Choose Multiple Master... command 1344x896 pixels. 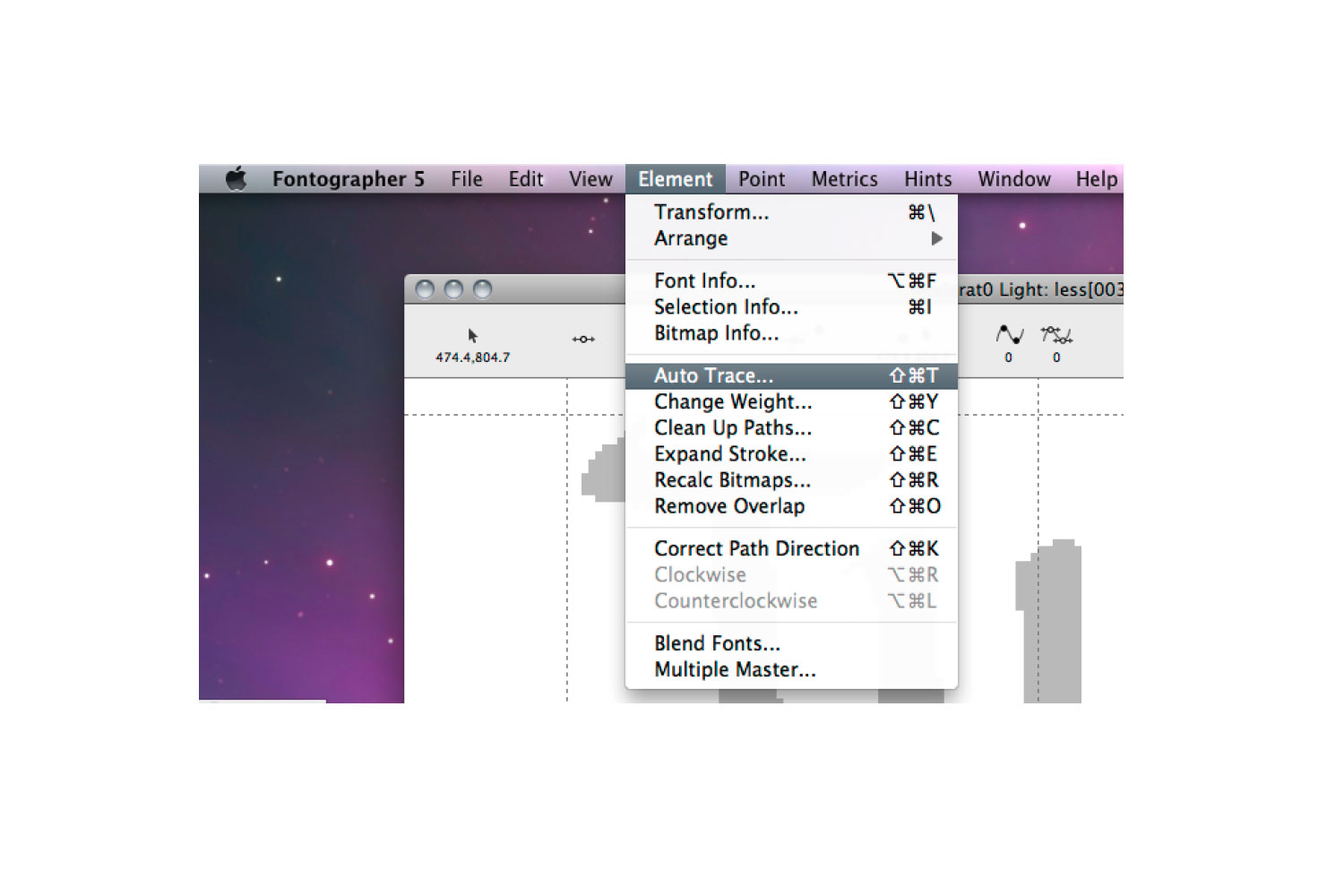(791, 669)
